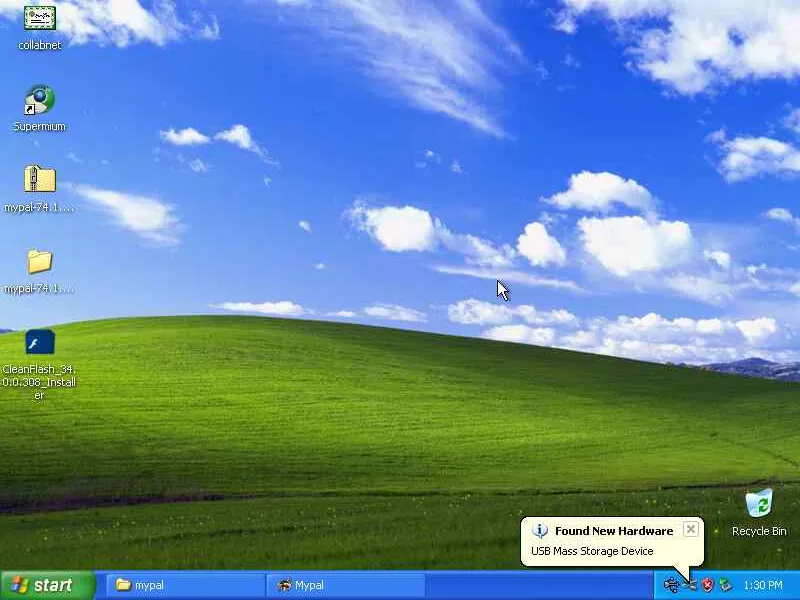Click the red Security Center shield icon
The image size is (800, 600).
point(708,585)
